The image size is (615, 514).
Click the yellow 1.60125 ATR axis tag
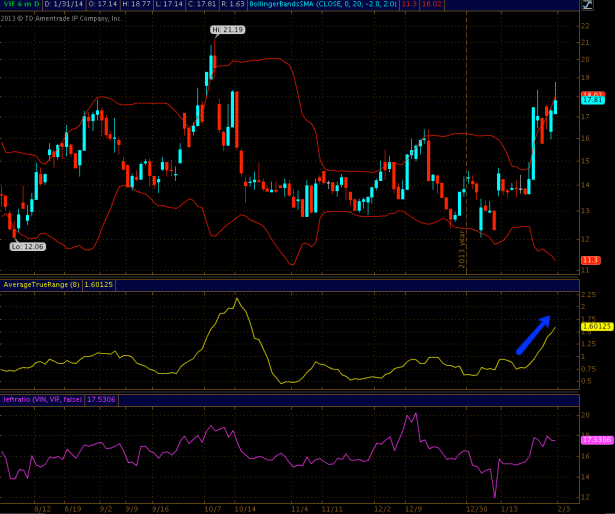coord(594,326)
